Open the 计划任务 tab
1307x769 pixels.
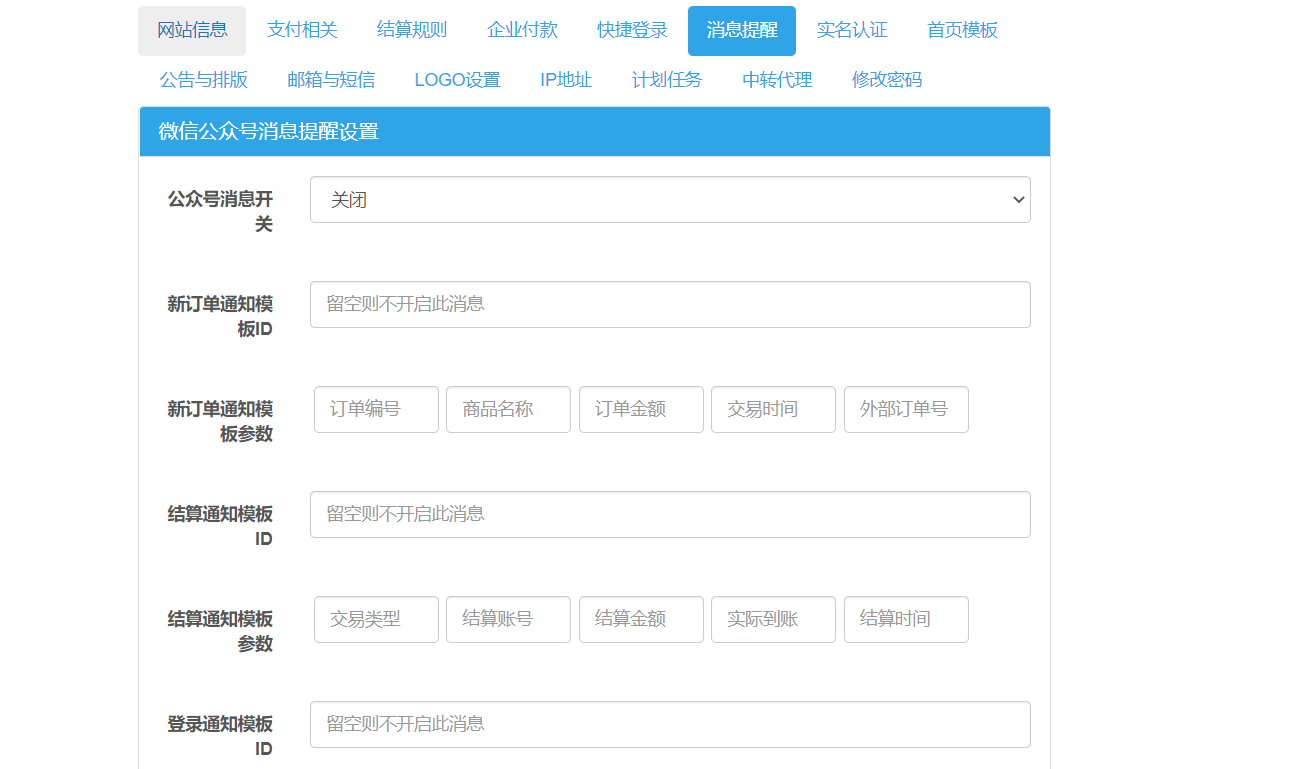coord(667,80)
